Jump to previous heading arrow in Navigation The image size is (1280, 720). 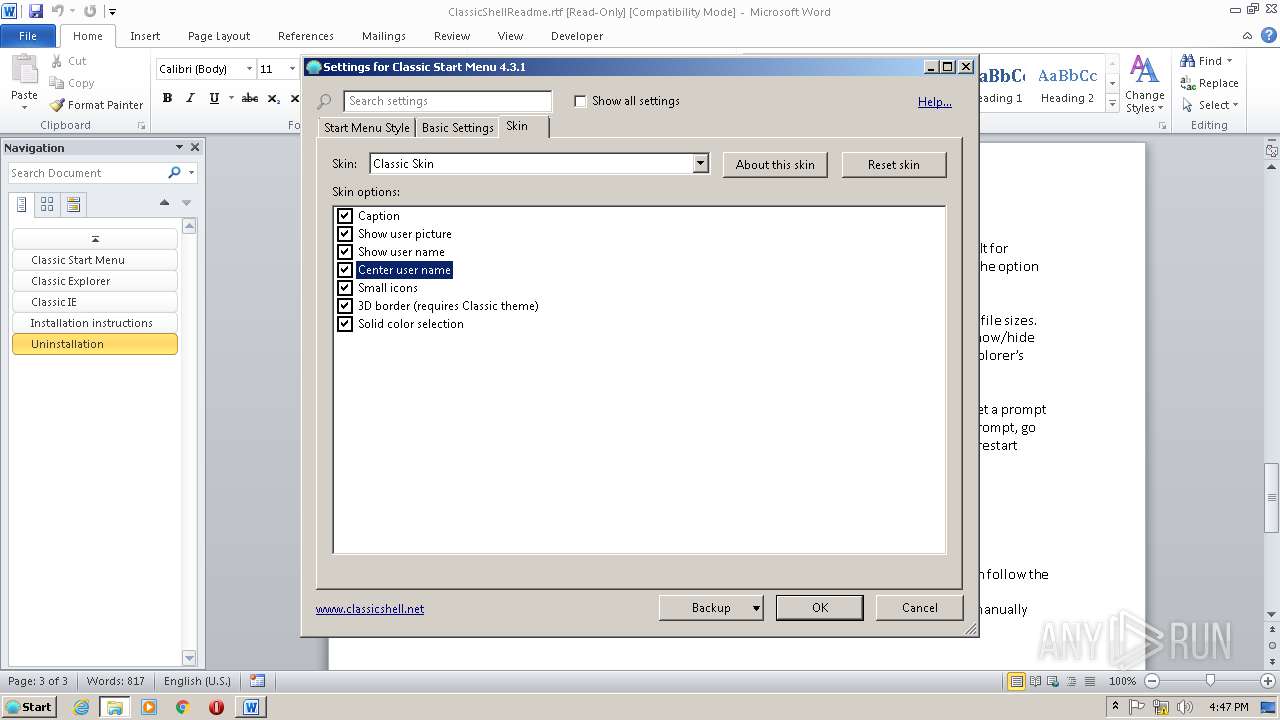click(x=164, y=203)
